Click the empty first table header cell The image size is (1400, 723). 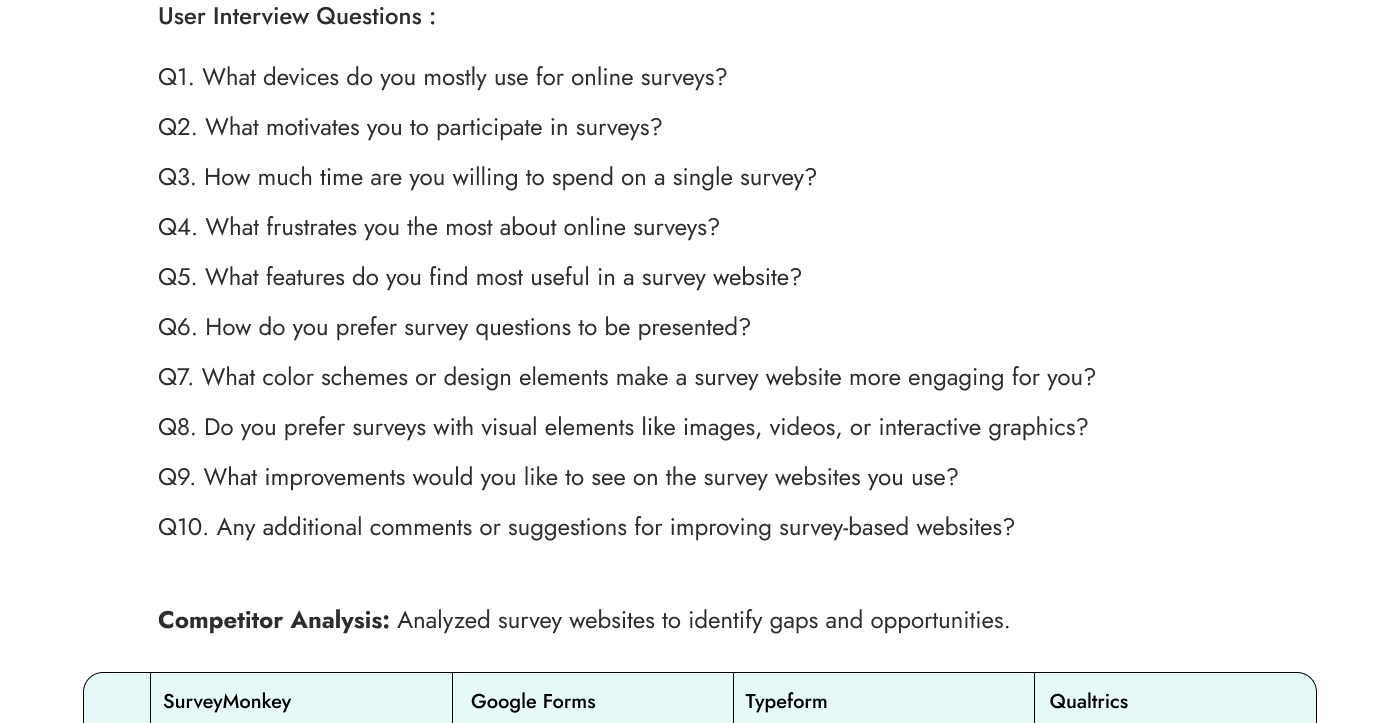point(118,700)
